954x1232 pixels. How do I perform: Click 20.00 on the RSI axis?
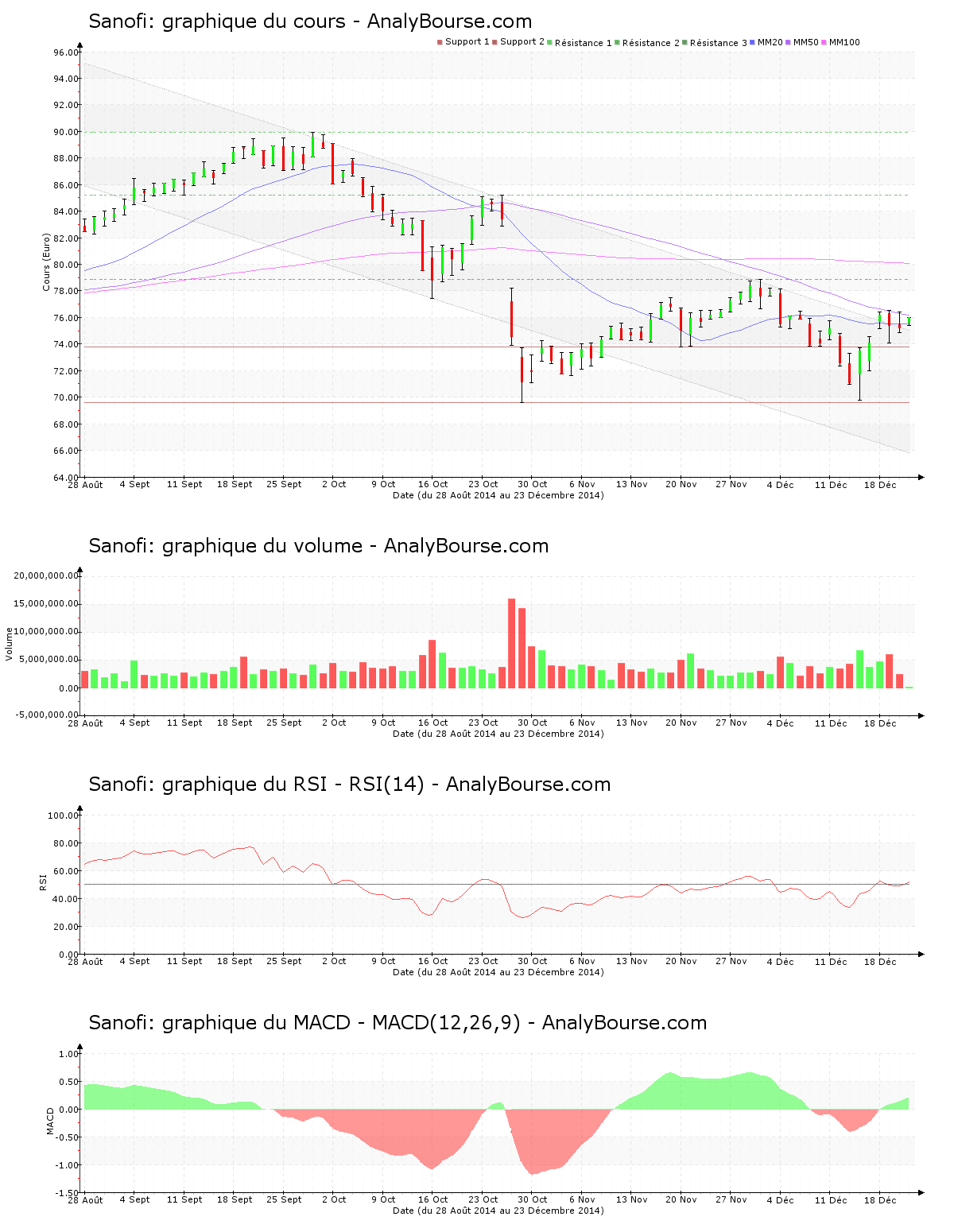pyautogui.click(x=66, y=927)
